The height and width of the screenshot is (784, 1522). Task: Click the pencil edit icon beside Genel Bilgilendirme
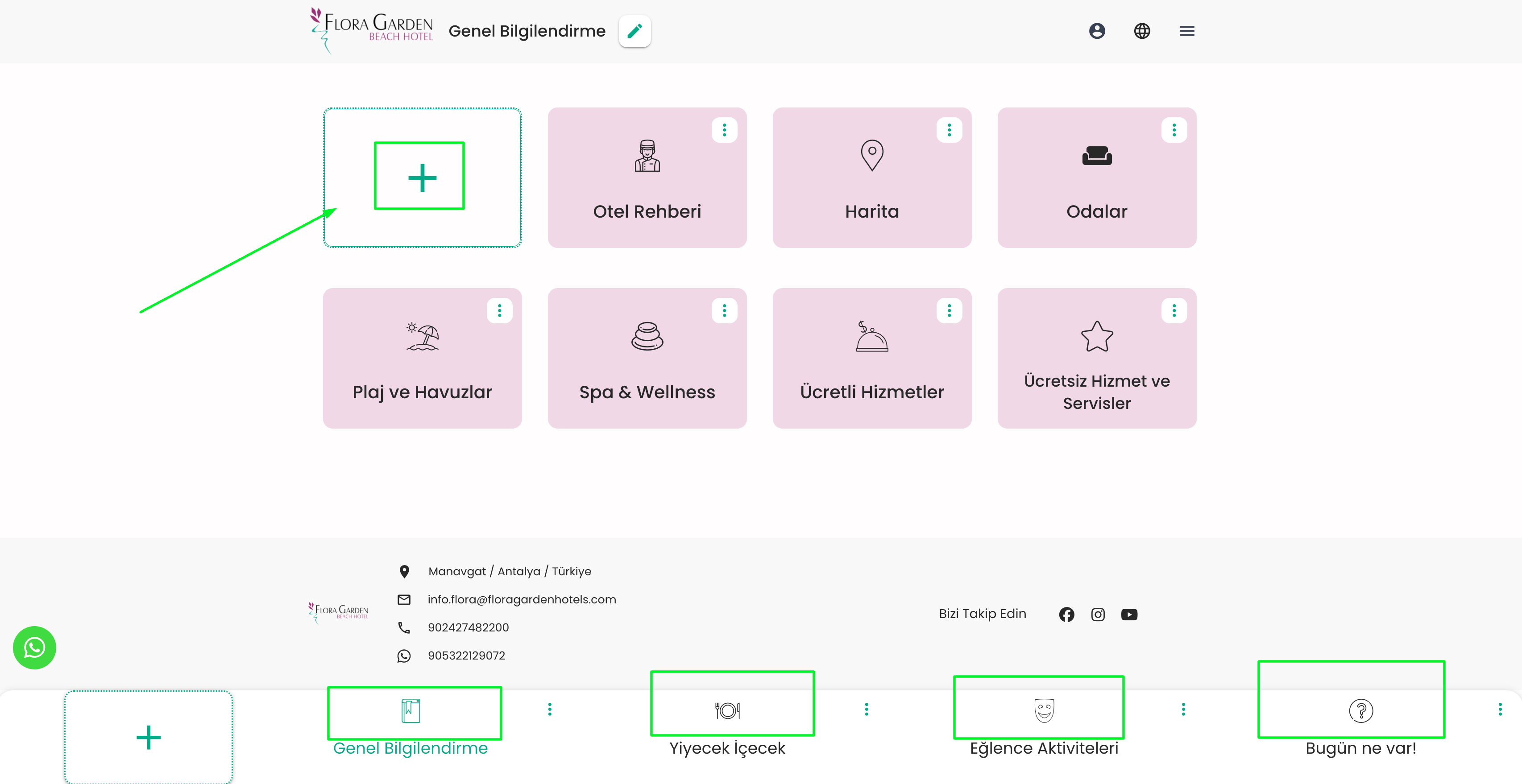point(635,31)
